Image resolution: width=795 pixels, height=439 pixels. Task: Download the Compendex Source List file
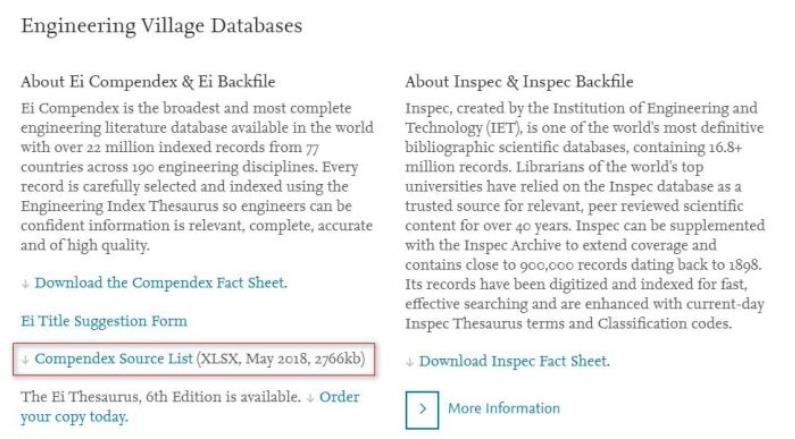pos(114,358)
